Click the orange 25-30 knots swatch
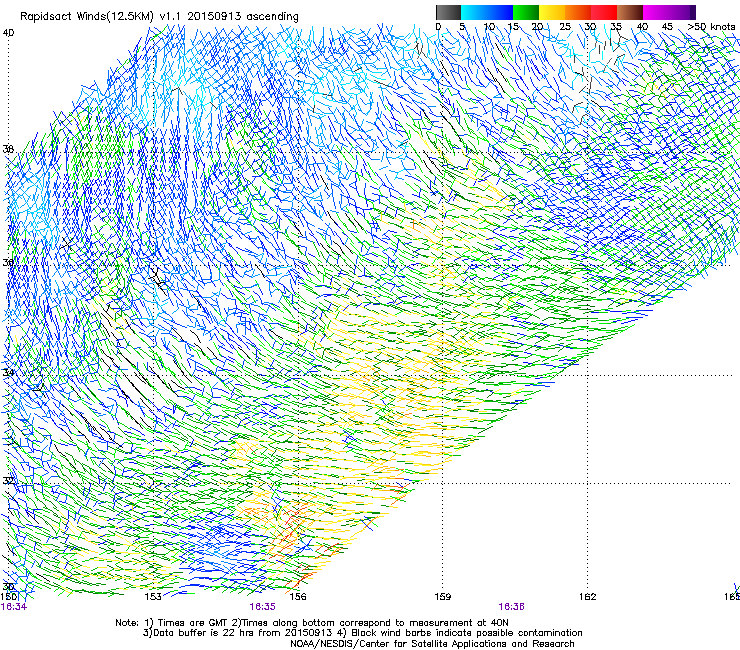The width and height of the screenshot is (740, 650). [578, 12]
